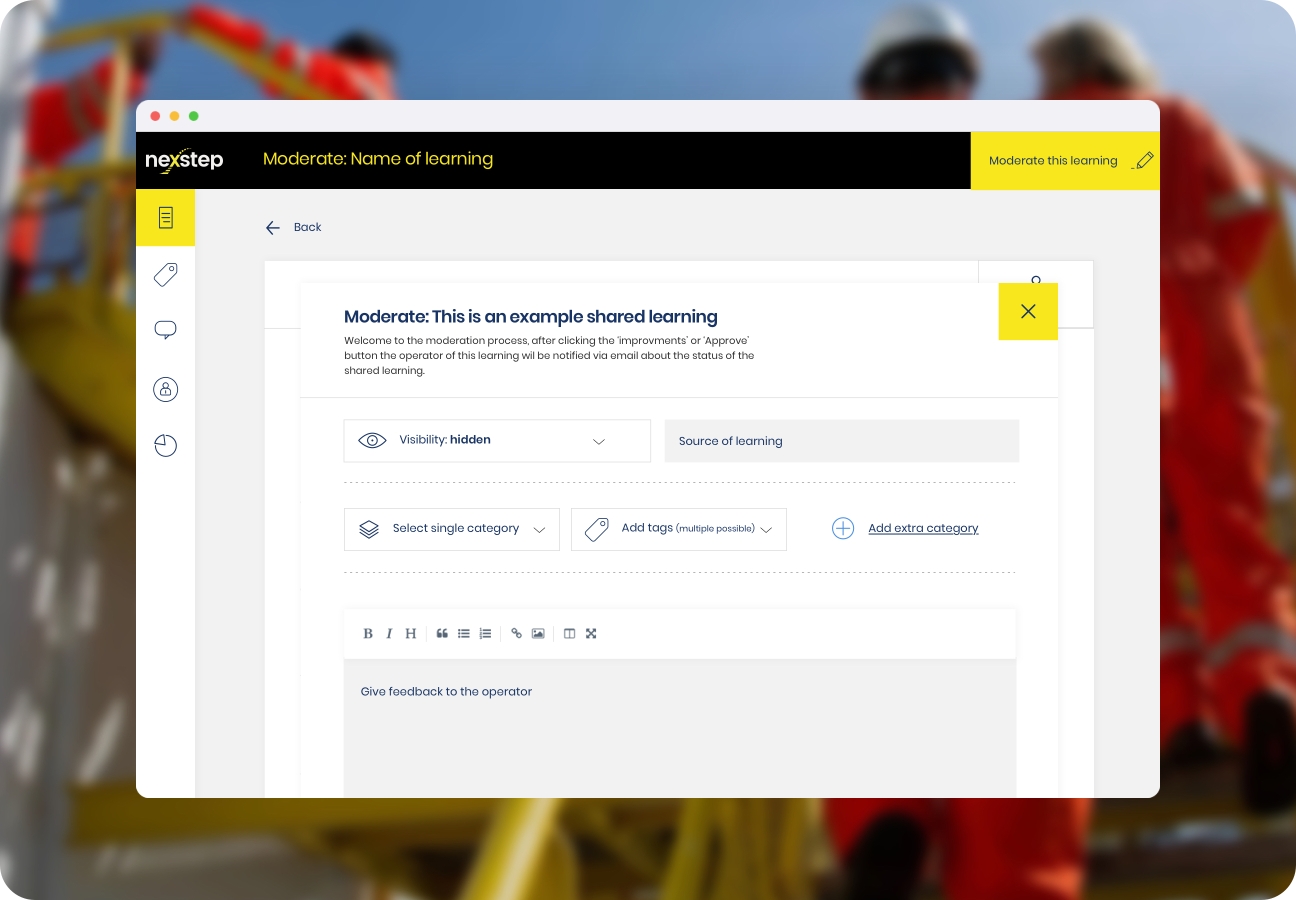Insert a hyperlink using the link icon
The width and height of the screenshot is (1296, 900).
click(516, 633)
